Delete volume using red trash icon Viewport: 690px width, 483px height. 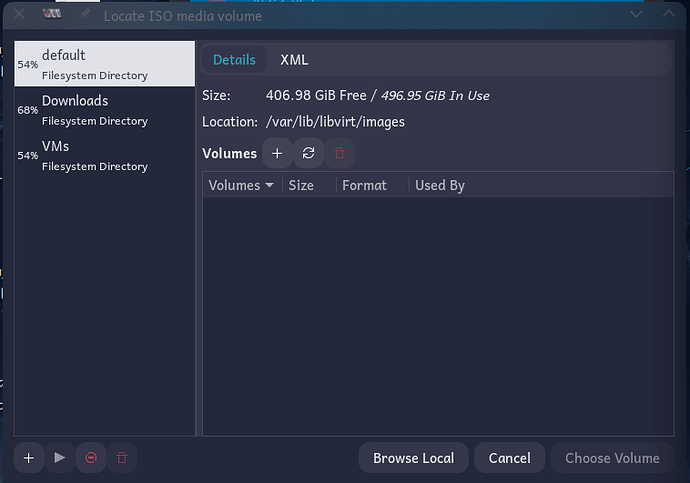[x=339, y=153]
